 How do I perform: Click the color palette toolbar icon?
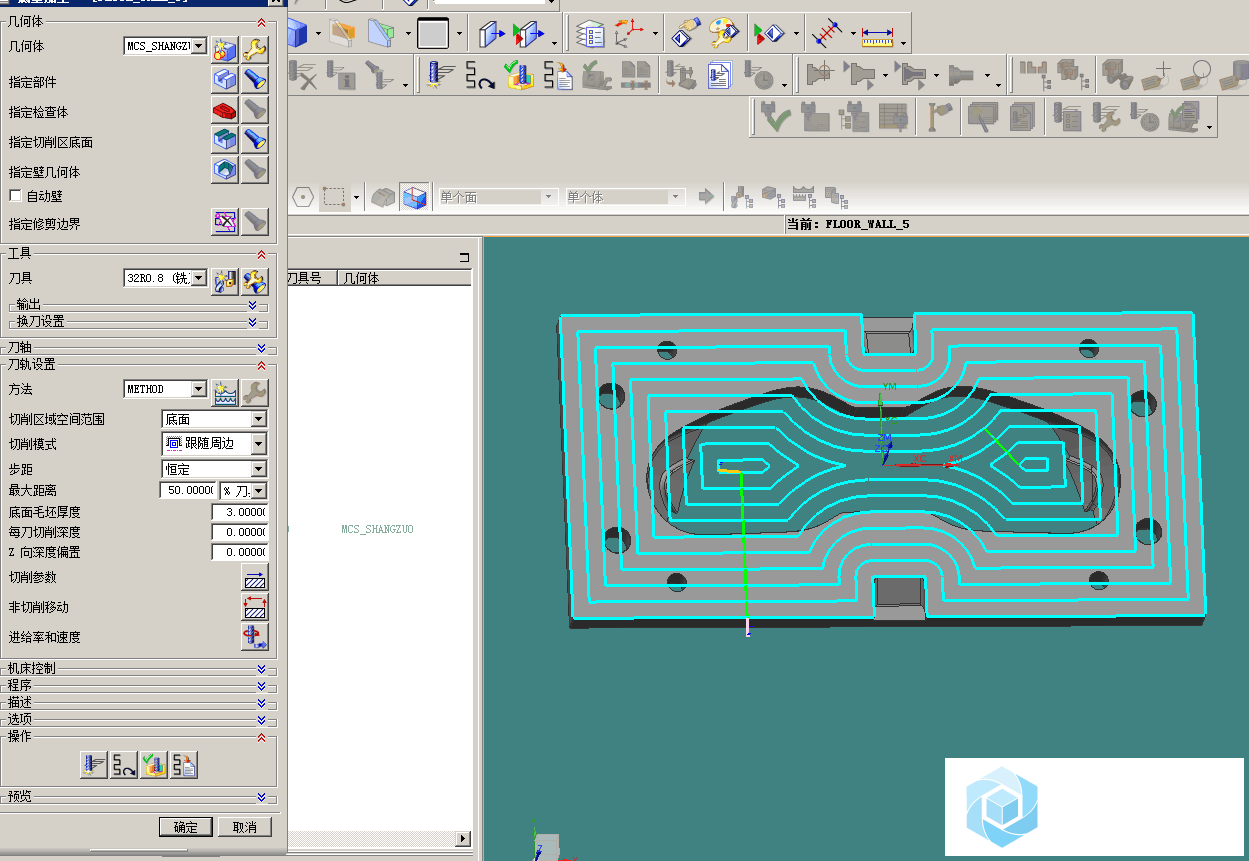pos(723,35)
